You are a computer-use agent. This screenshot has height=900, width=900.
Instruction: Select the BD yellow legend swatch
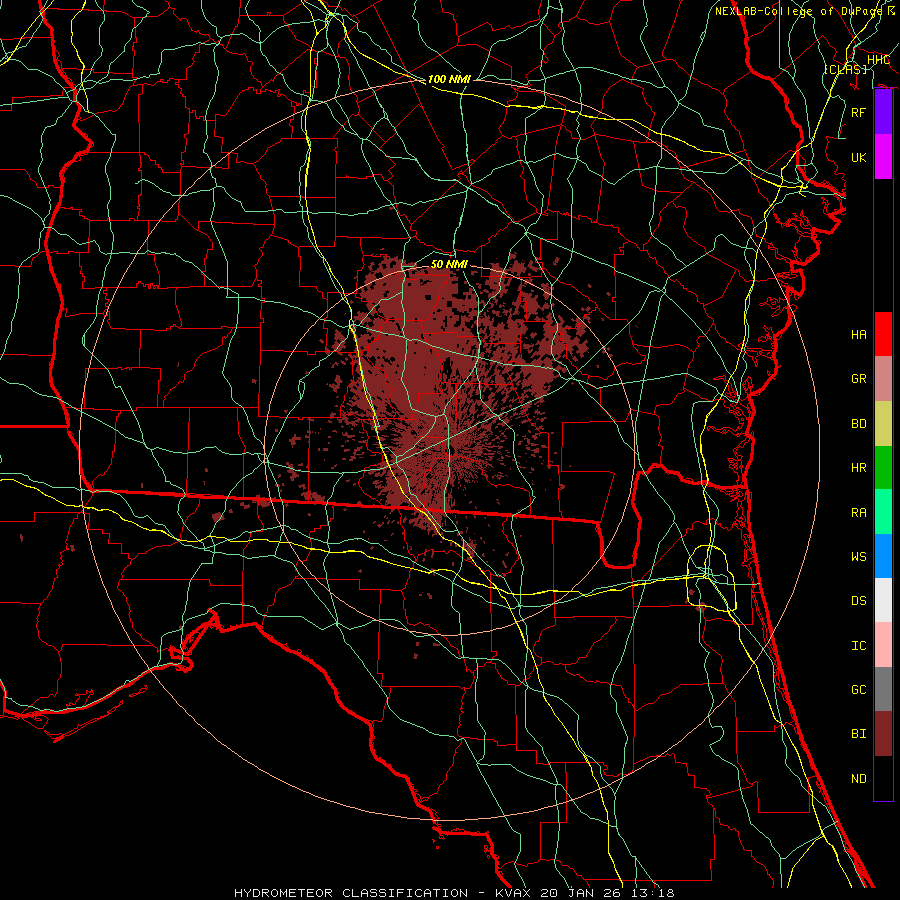883,424
